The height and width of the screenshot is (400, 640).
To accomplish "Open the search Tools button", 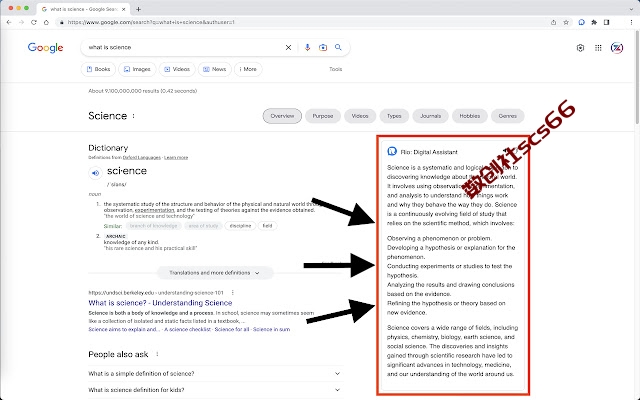I will tap(336, 69).
